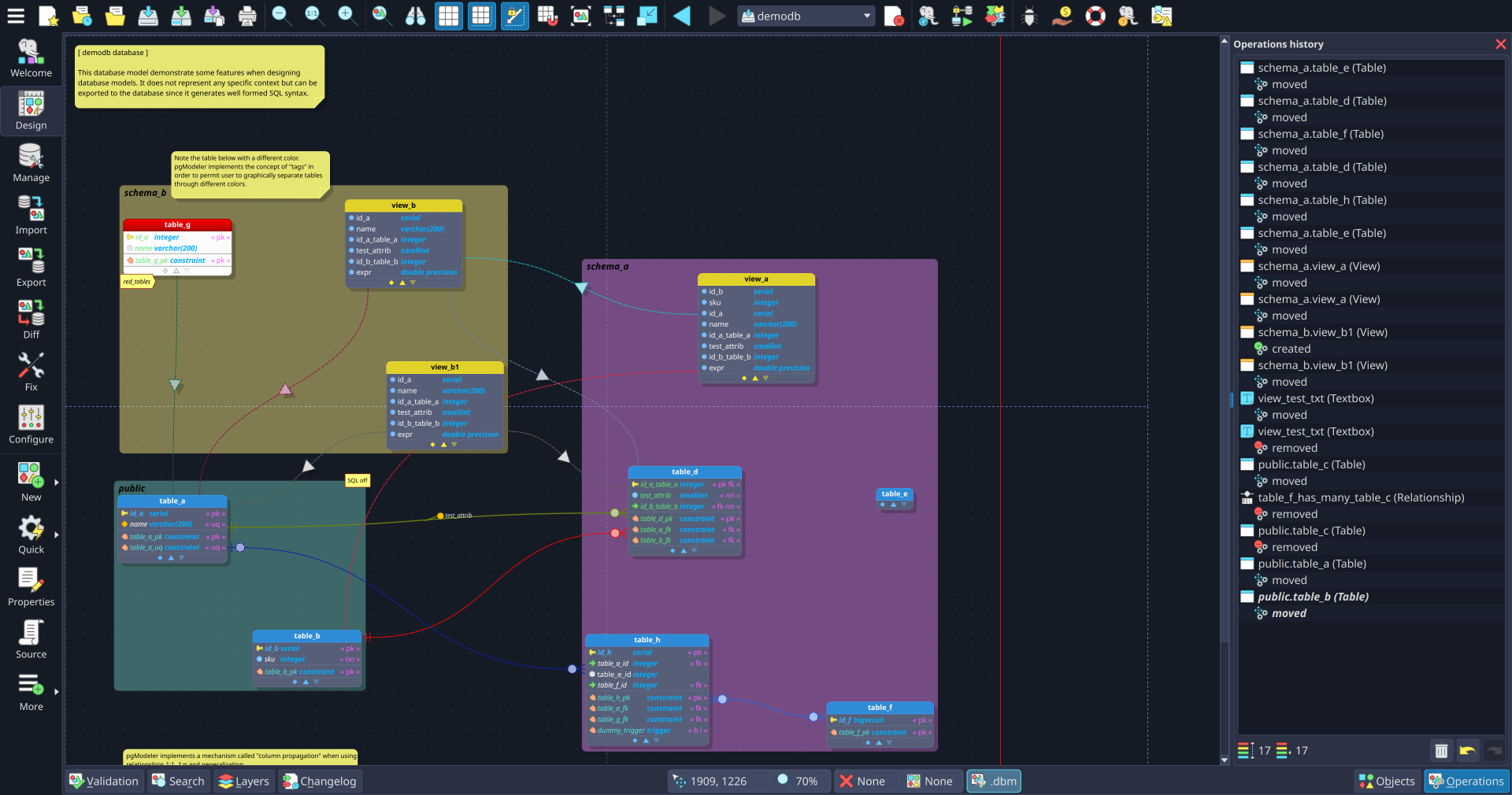
Task: Toggle the canvas grid display
Action: 448,16
